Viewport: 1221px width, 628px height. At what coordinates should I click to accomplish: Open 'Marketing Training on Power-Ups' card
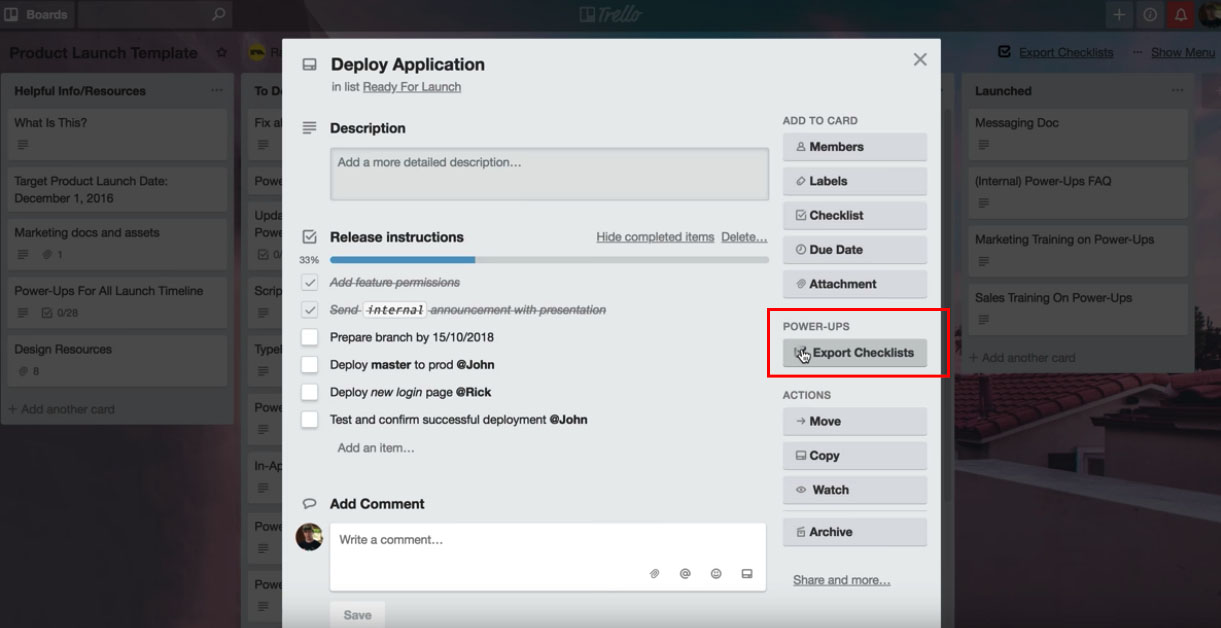(x=1078, y=249)
